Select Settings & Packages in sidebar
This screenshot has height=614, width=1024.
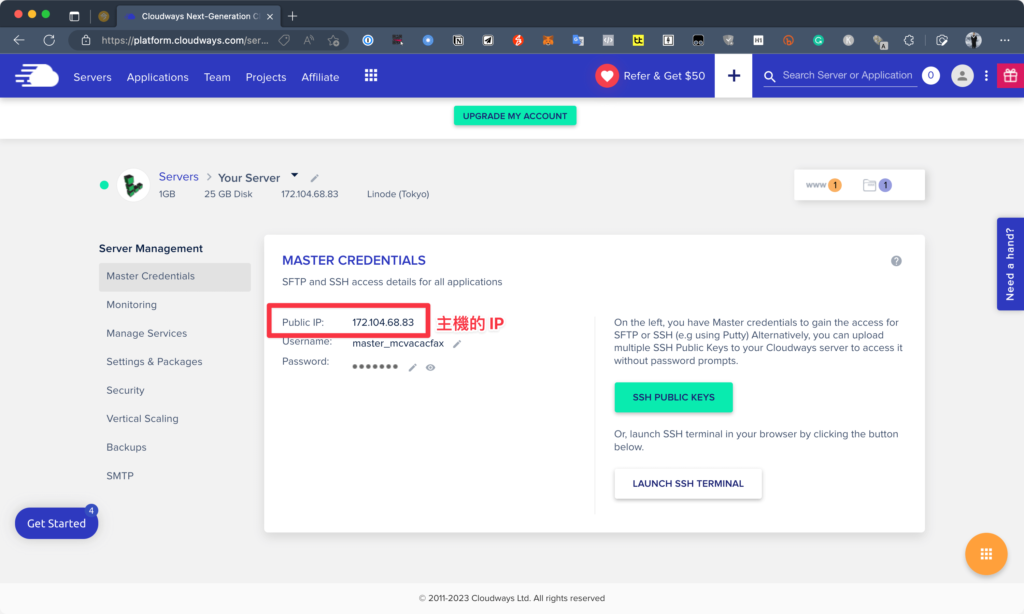pyautogui.click(x=154, y=361)
